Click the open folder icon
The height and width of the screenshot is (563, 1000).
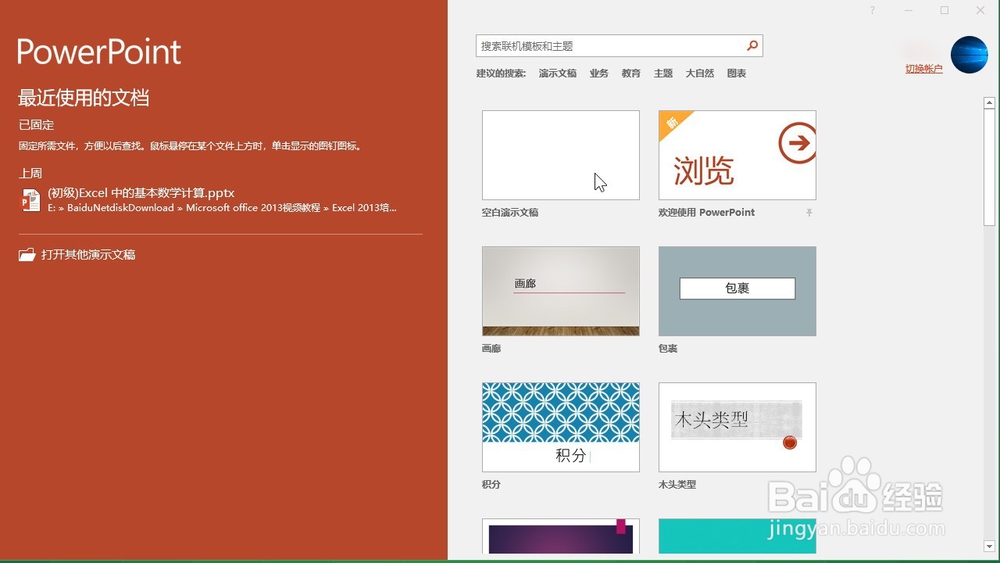[x=27, y=255]
